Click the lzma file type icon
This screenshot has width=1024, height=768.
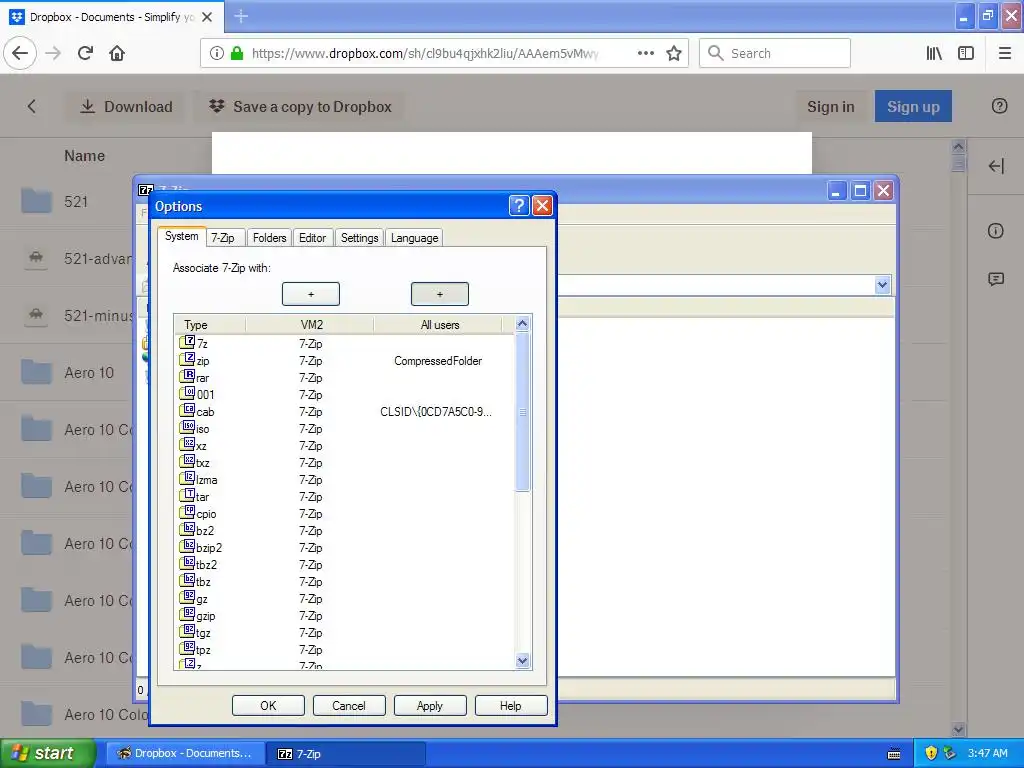pyautogui.click(x=187, y=478)
